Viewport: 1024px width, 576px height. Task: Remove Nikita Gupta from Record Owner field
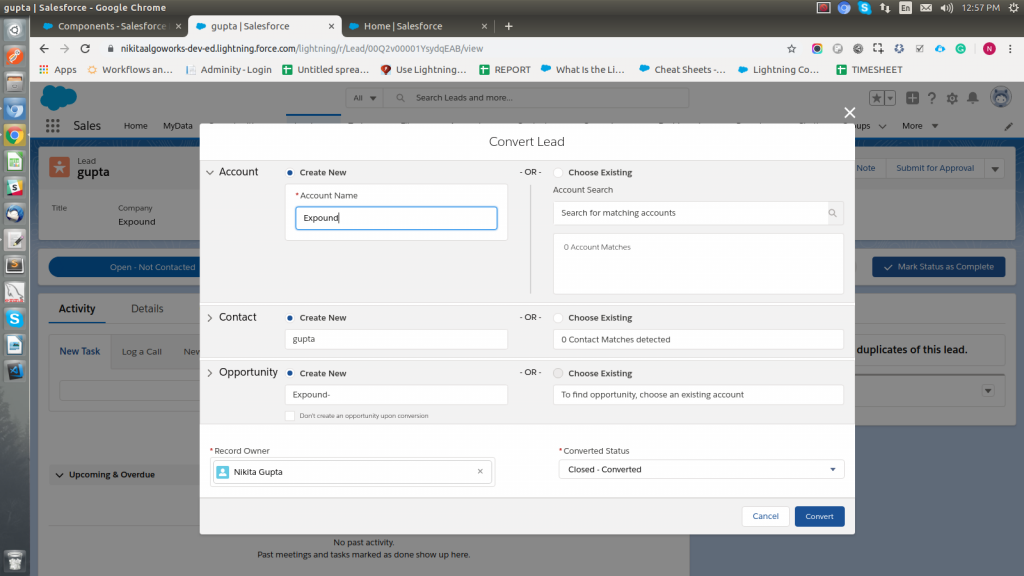(x=480, y=472)
